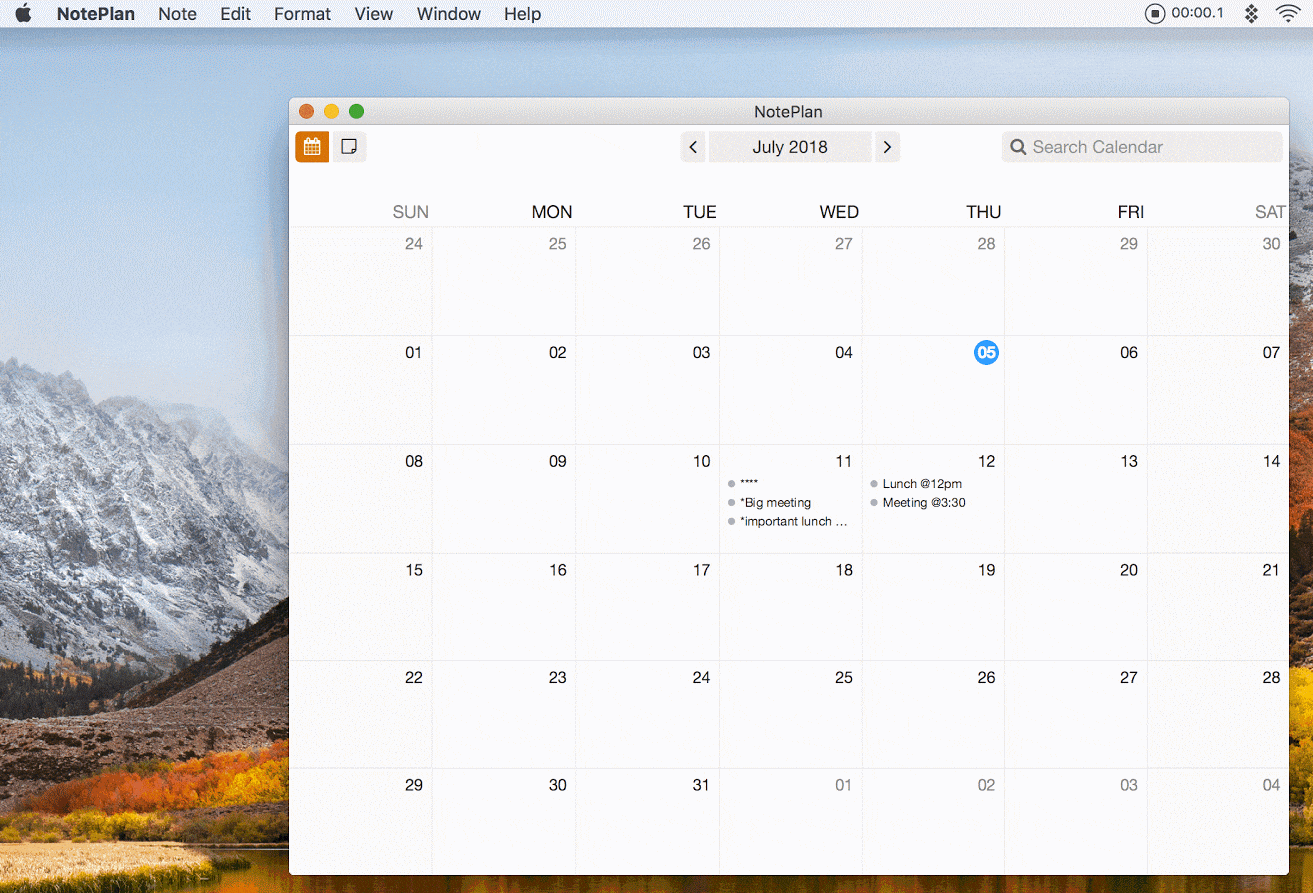
Task: Open the Format menu
Action: click(302, 14)
